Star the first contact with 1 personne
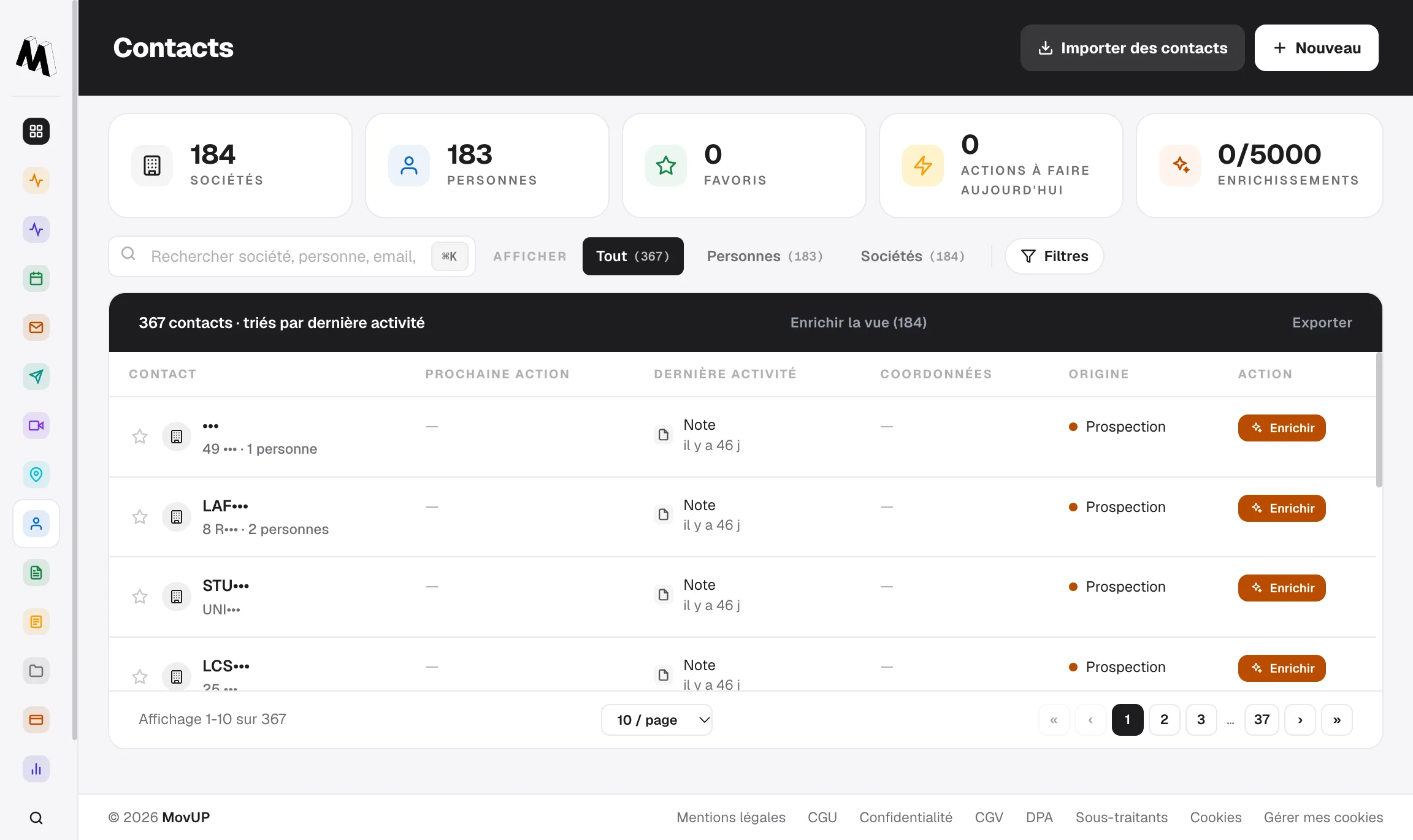1413x840 pixels. click(x=140, y=437)
